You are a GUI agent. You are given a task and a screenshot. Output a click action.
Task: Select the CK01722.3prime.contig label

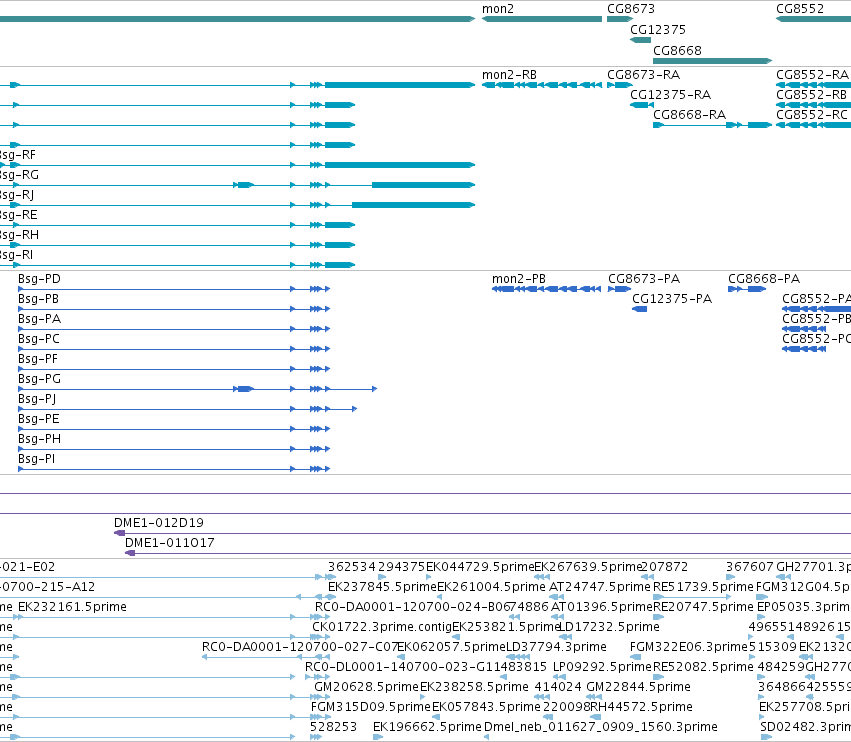tap(382, 627)
